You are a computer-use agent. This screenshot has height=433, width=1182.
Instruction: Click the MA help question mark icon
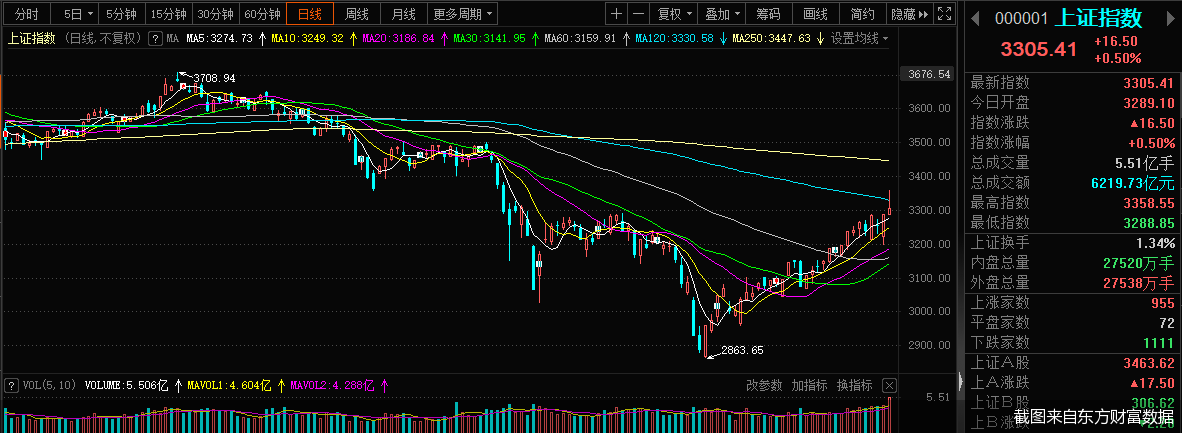155,38
